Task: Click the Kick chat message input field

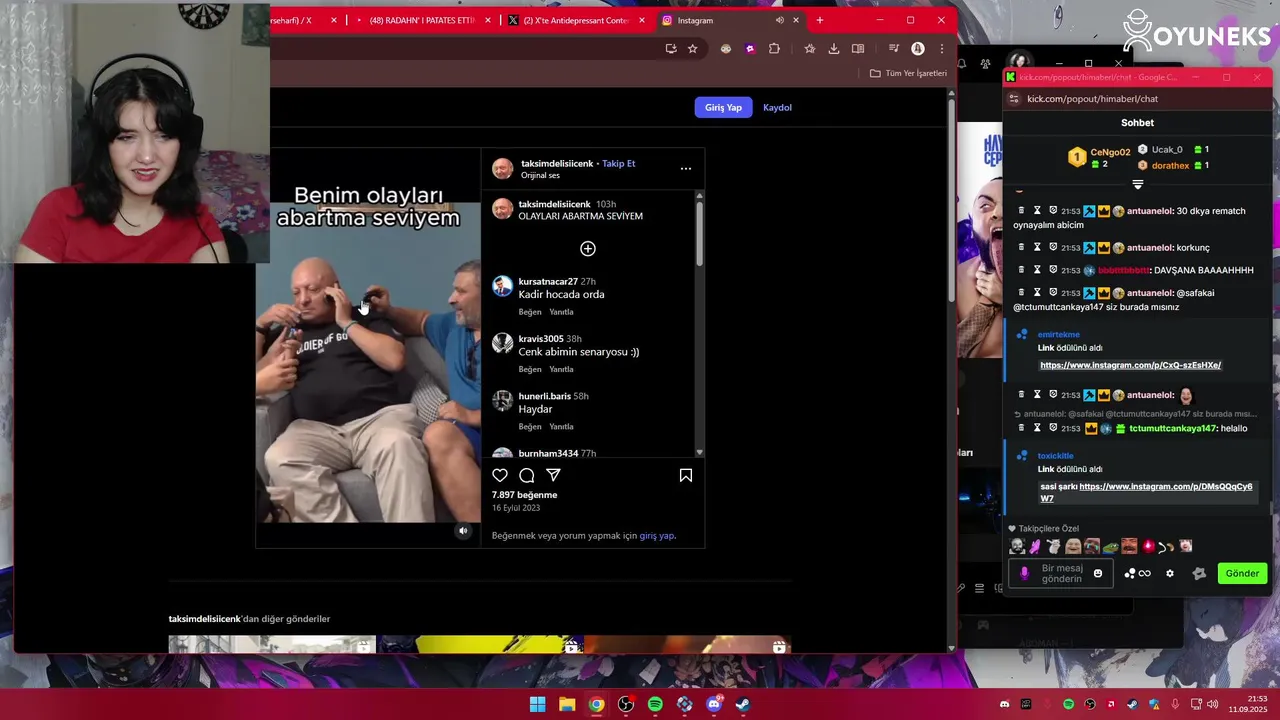Action: click(x=1062, y=574)
